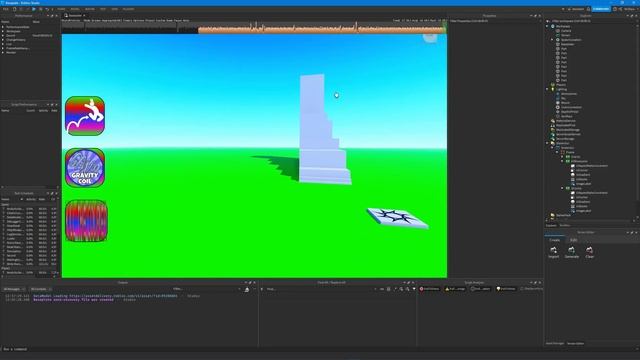Open the All Contexts dropdown in Output
This screenshot has width=640, height=360.
click(x=40, y=289)
